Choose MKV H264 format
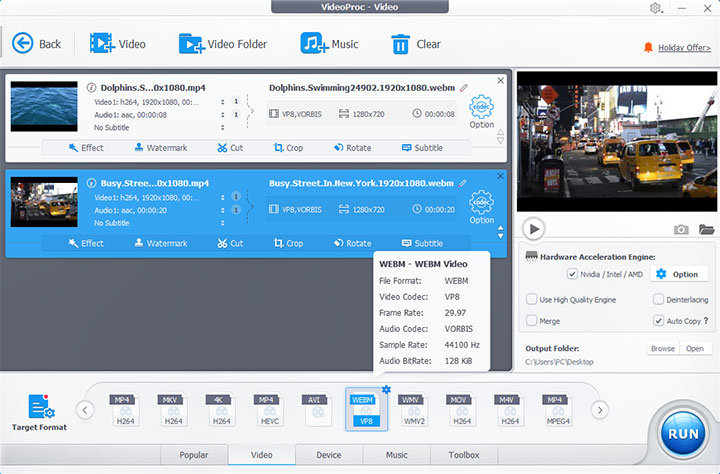720x474 pixels. (x=173, y=410)
